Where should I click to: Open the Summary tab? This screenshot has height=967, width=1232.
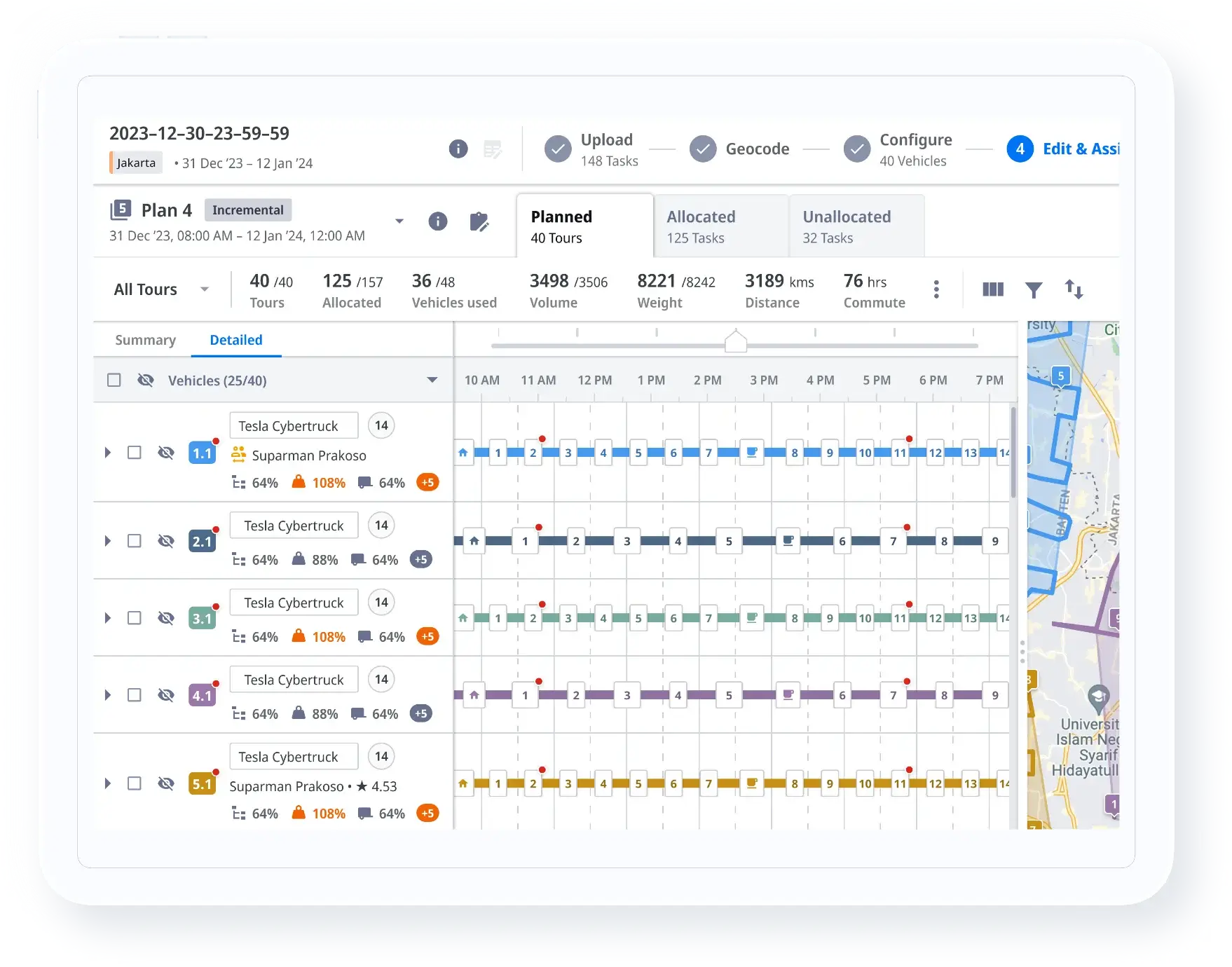(x=145, y=340)
